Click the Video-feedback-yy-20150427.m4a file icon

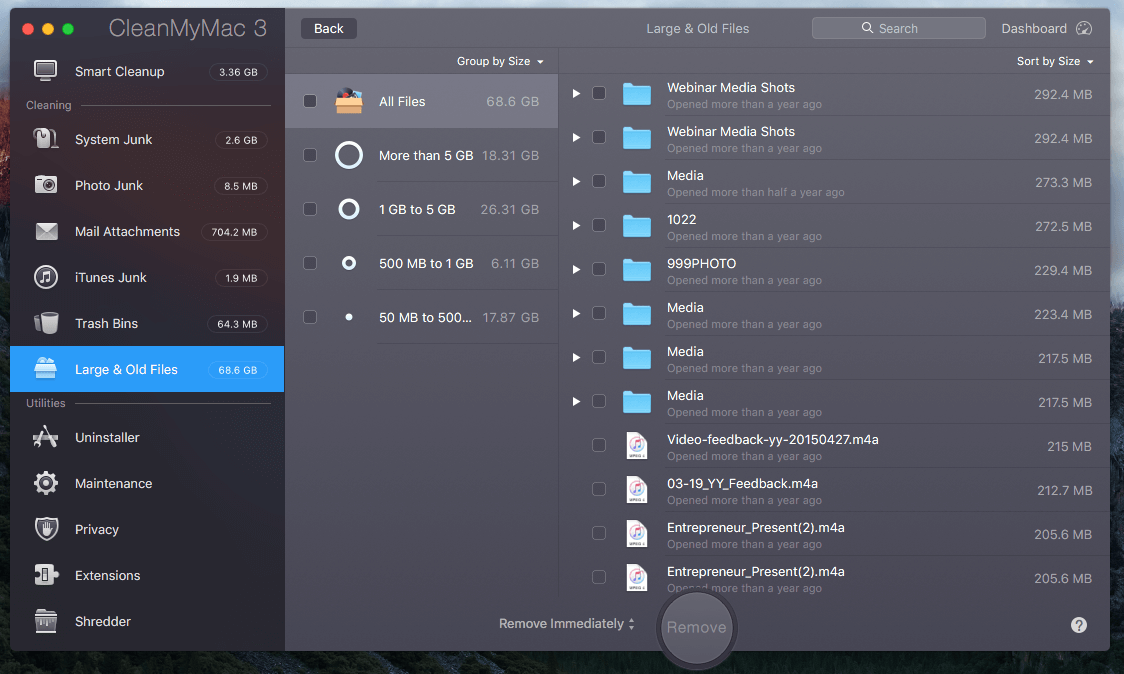(x=637, y=446)
